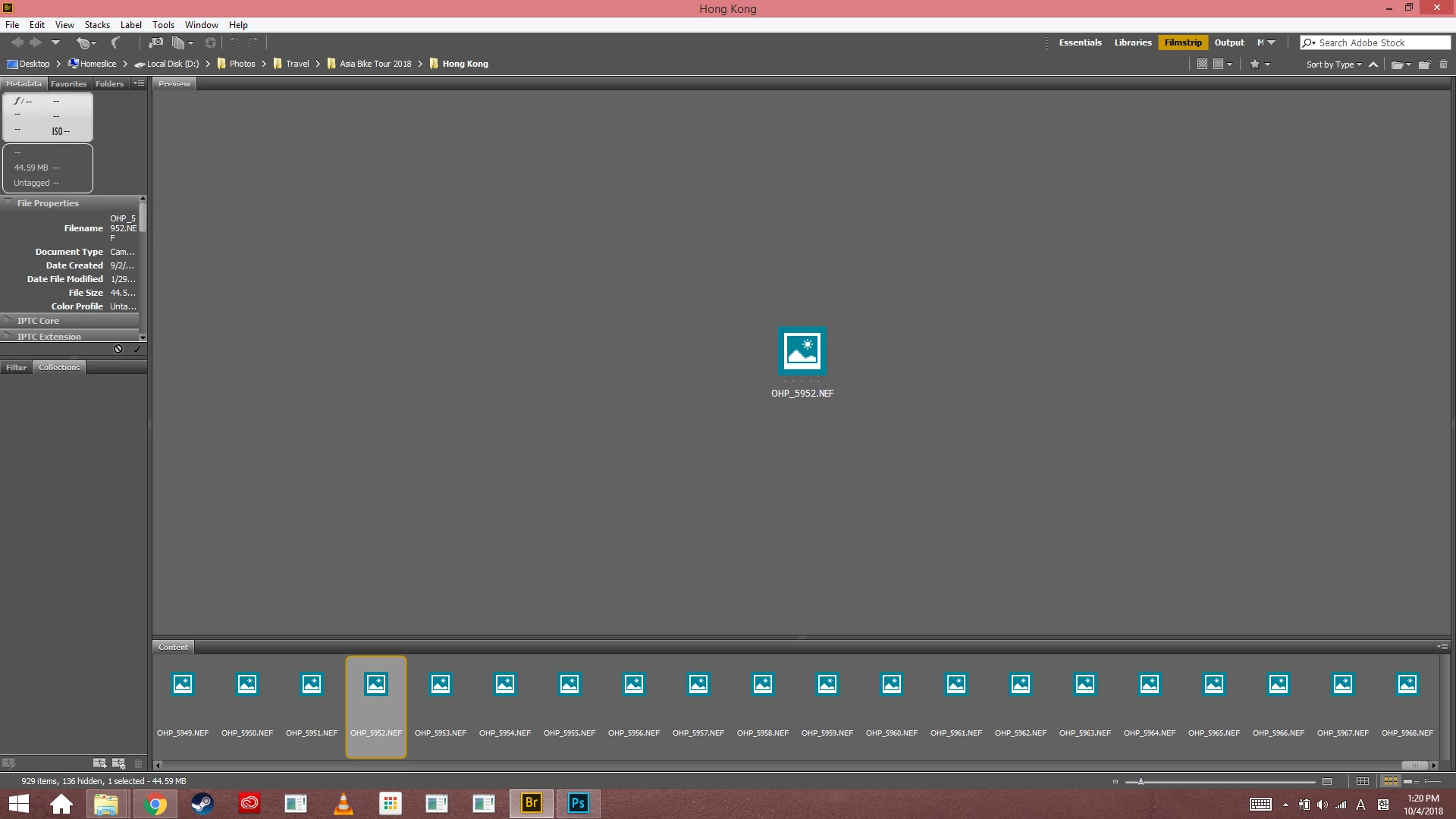Switch to view content as details

(1411, 781)
